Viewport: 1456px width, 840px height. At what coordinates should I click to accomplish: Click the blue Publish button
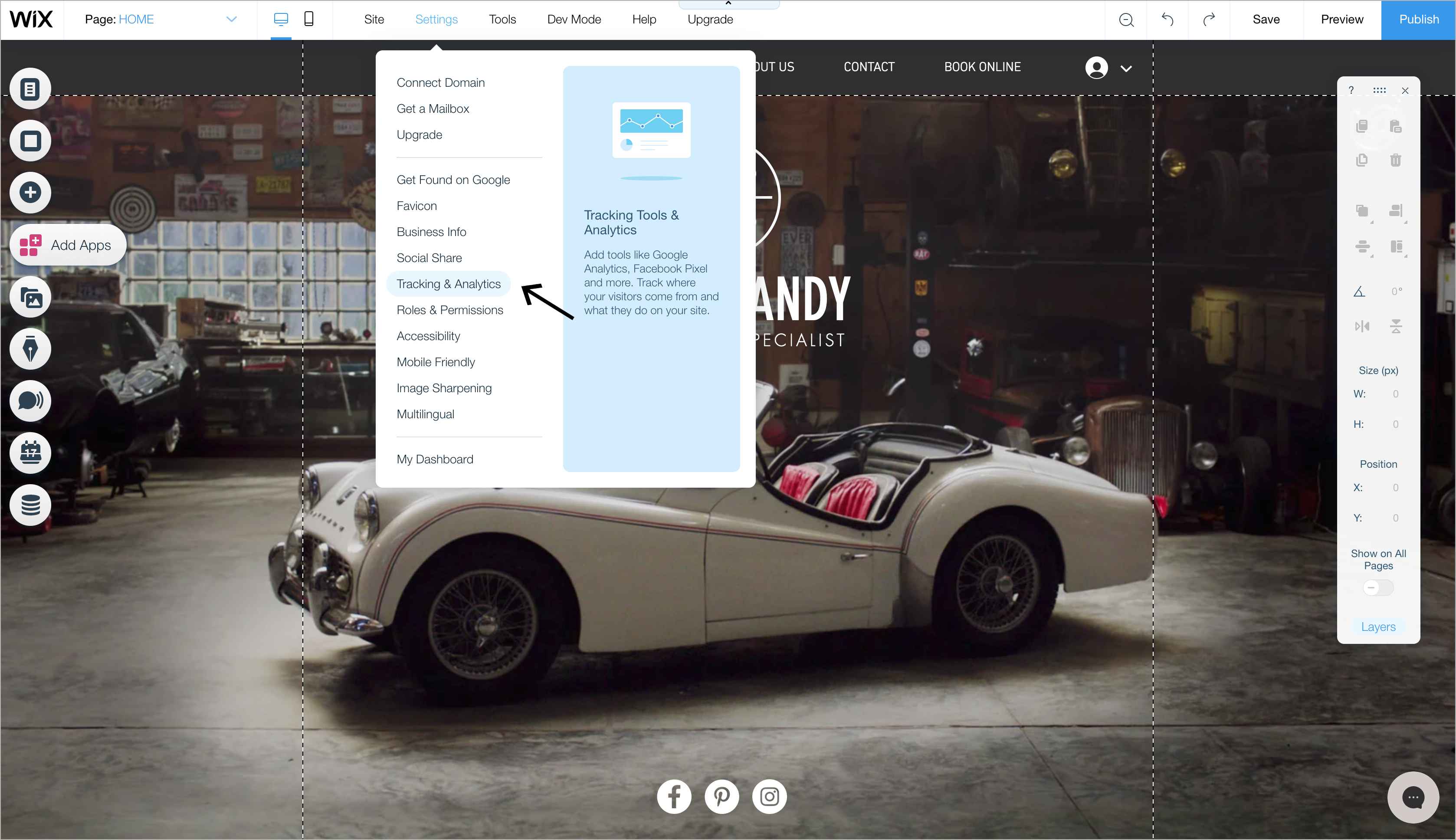pyautogui.click(x=1418, y=20)
